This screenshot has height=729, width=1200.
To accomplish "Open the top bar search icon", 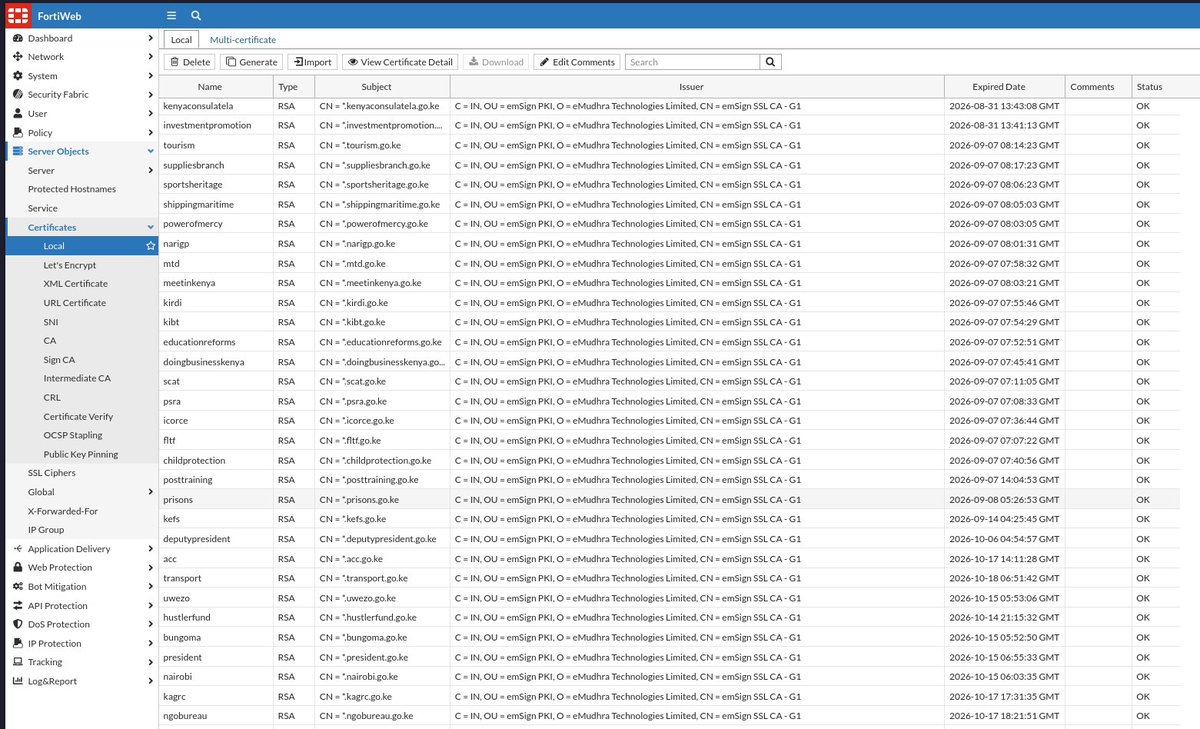I will click(196, 16).
